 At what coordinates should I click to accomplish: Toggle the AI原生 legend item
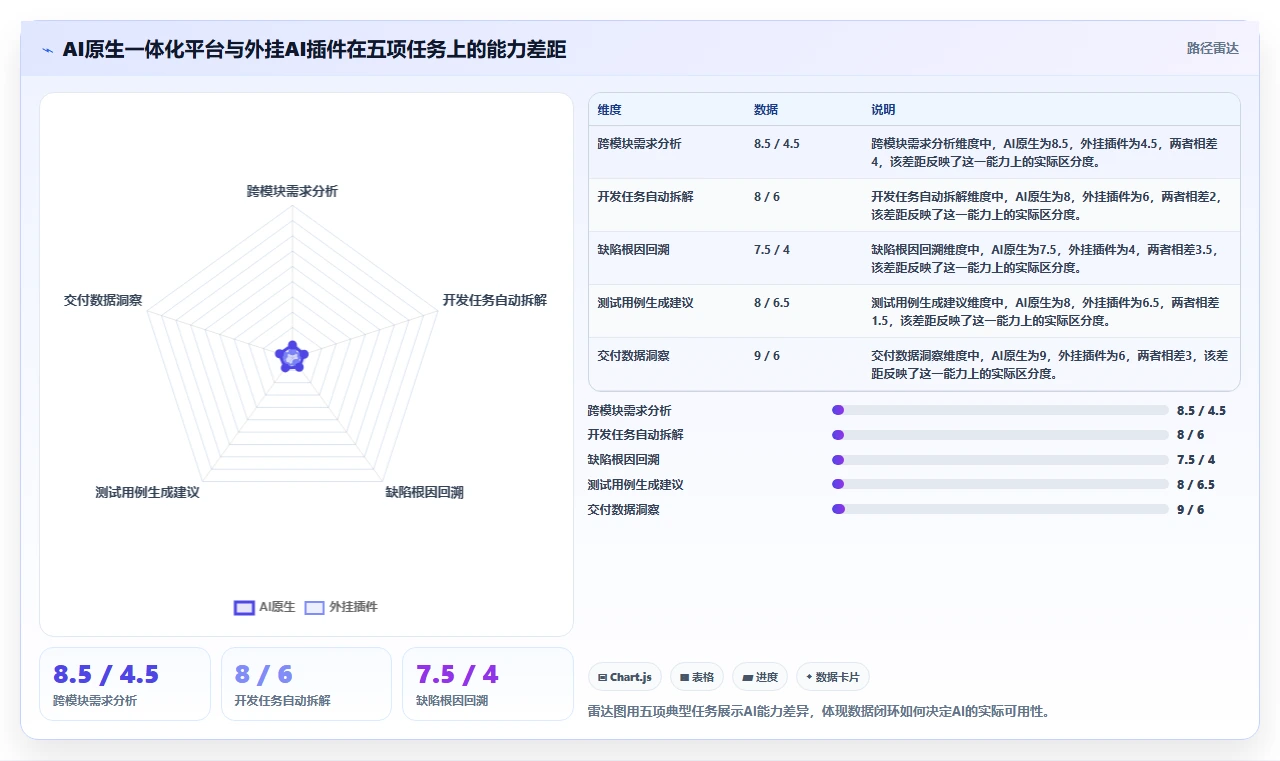[265, 607]
